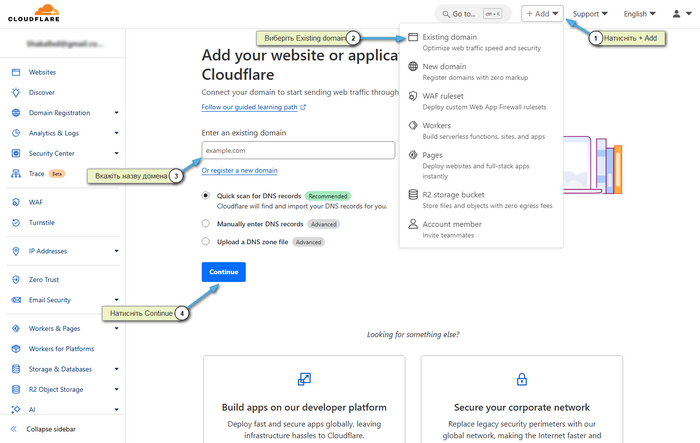Click the external link icon beside guided path
This screenshot has width=700, height=443.
click(303, 107)
